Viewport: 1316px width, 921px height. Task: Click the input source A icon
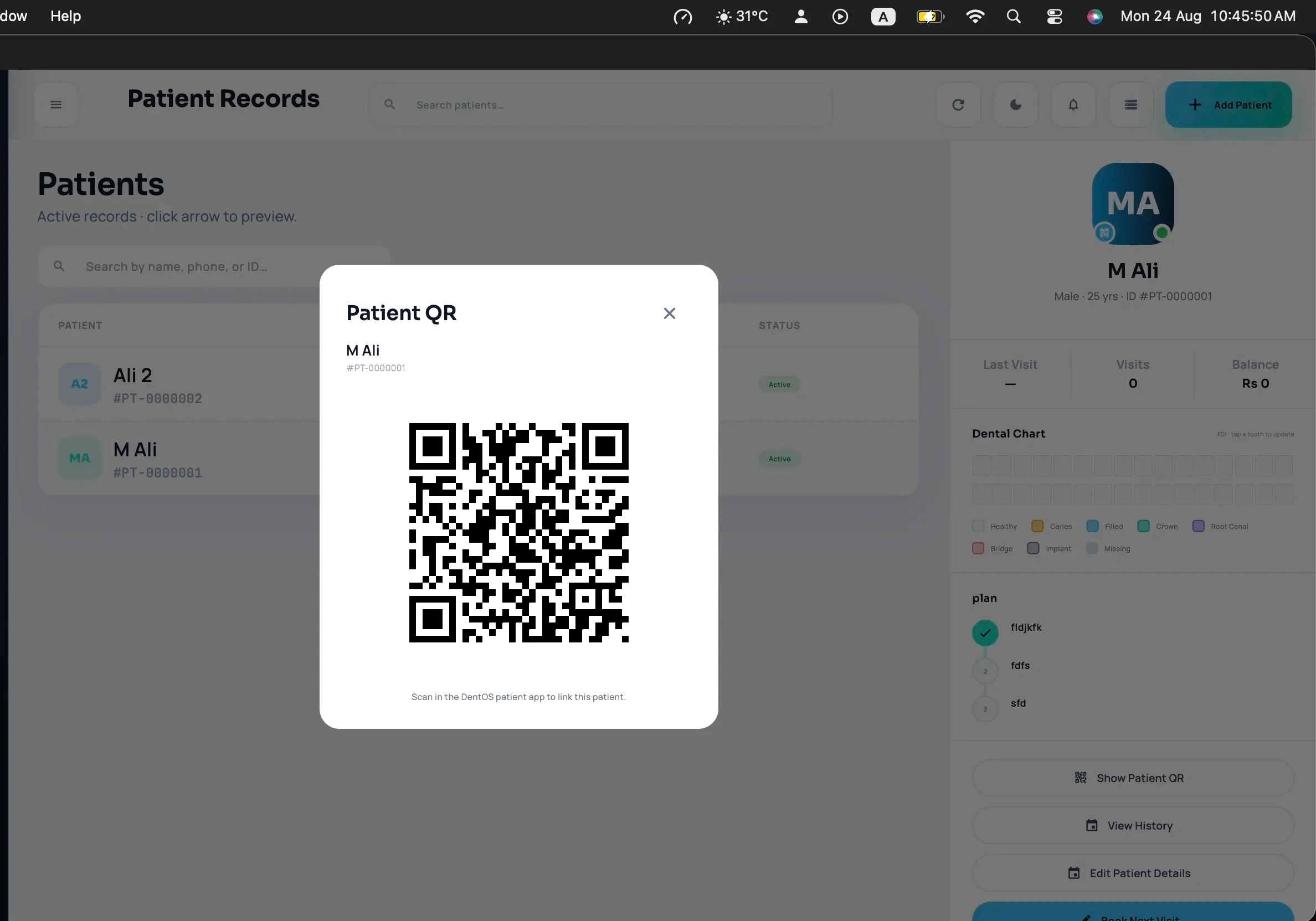click(x=883, y=17)
